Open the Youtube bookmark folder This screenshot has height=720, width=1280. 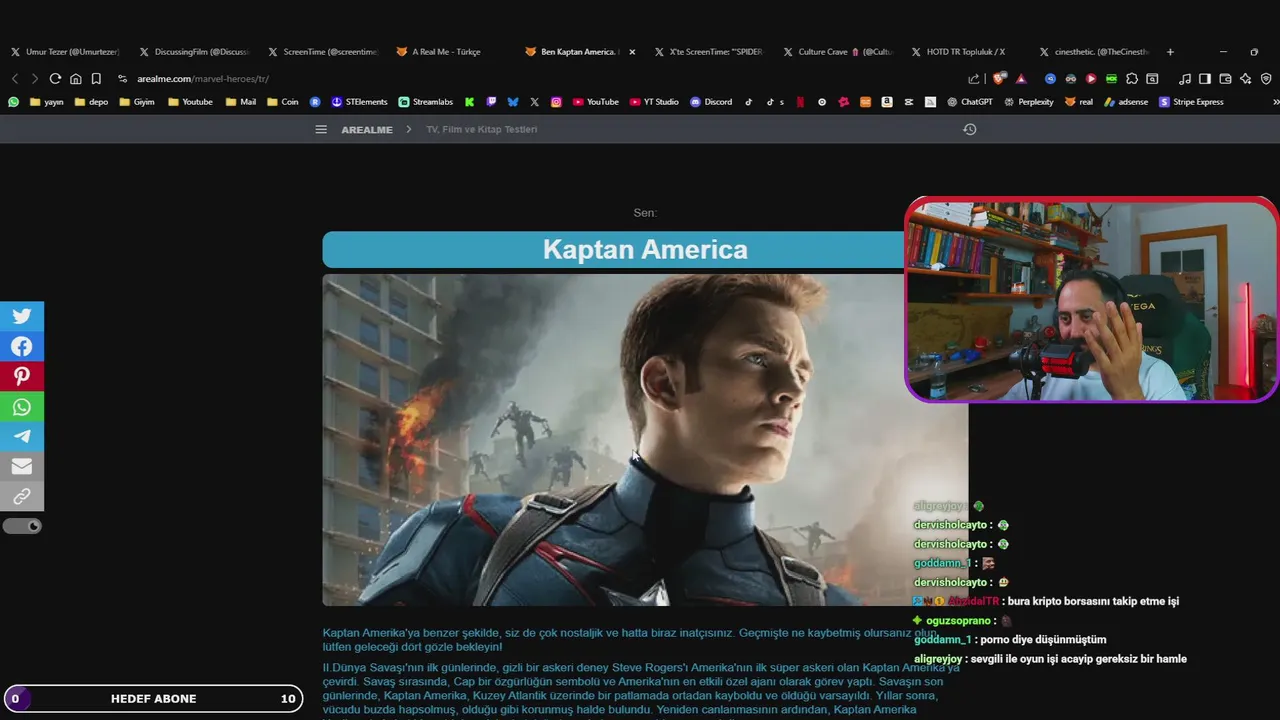coord(190,102)
